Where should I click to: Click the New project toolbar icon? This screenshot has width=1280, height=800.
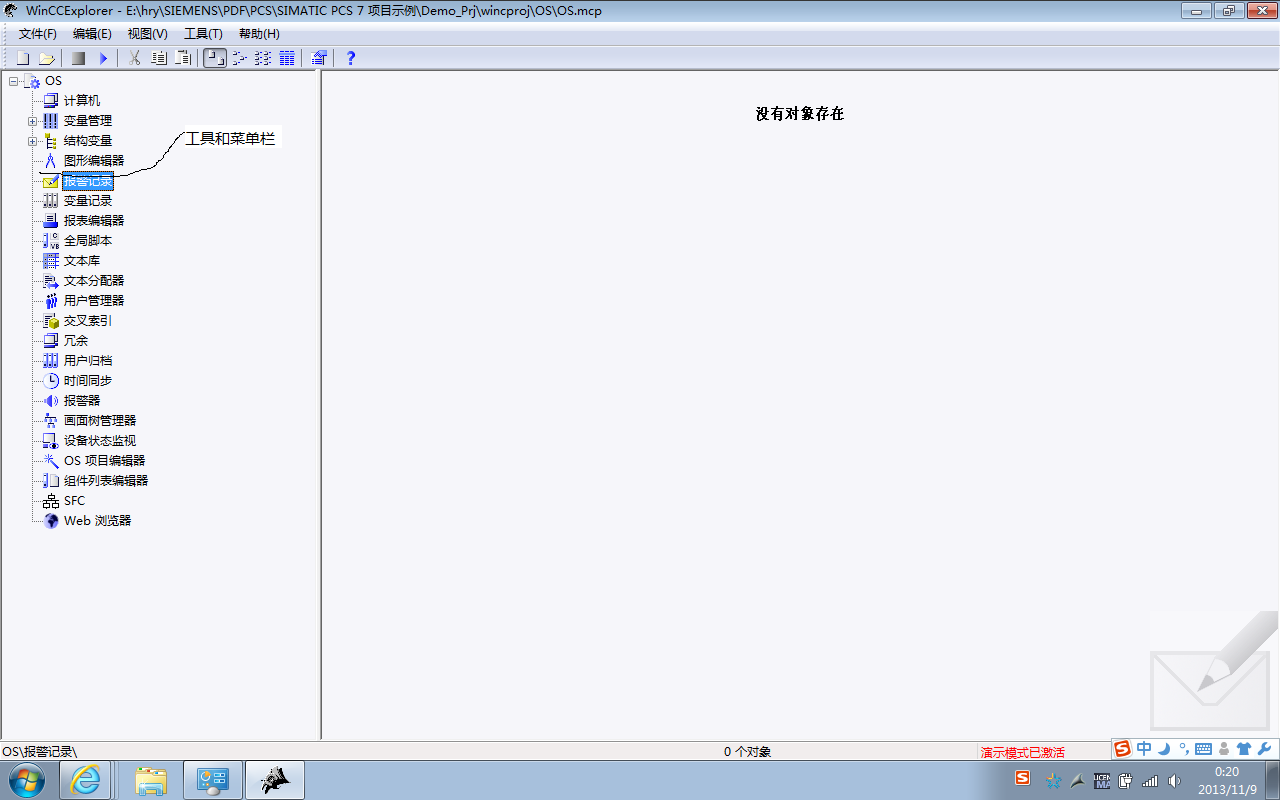tap(23, 58)
